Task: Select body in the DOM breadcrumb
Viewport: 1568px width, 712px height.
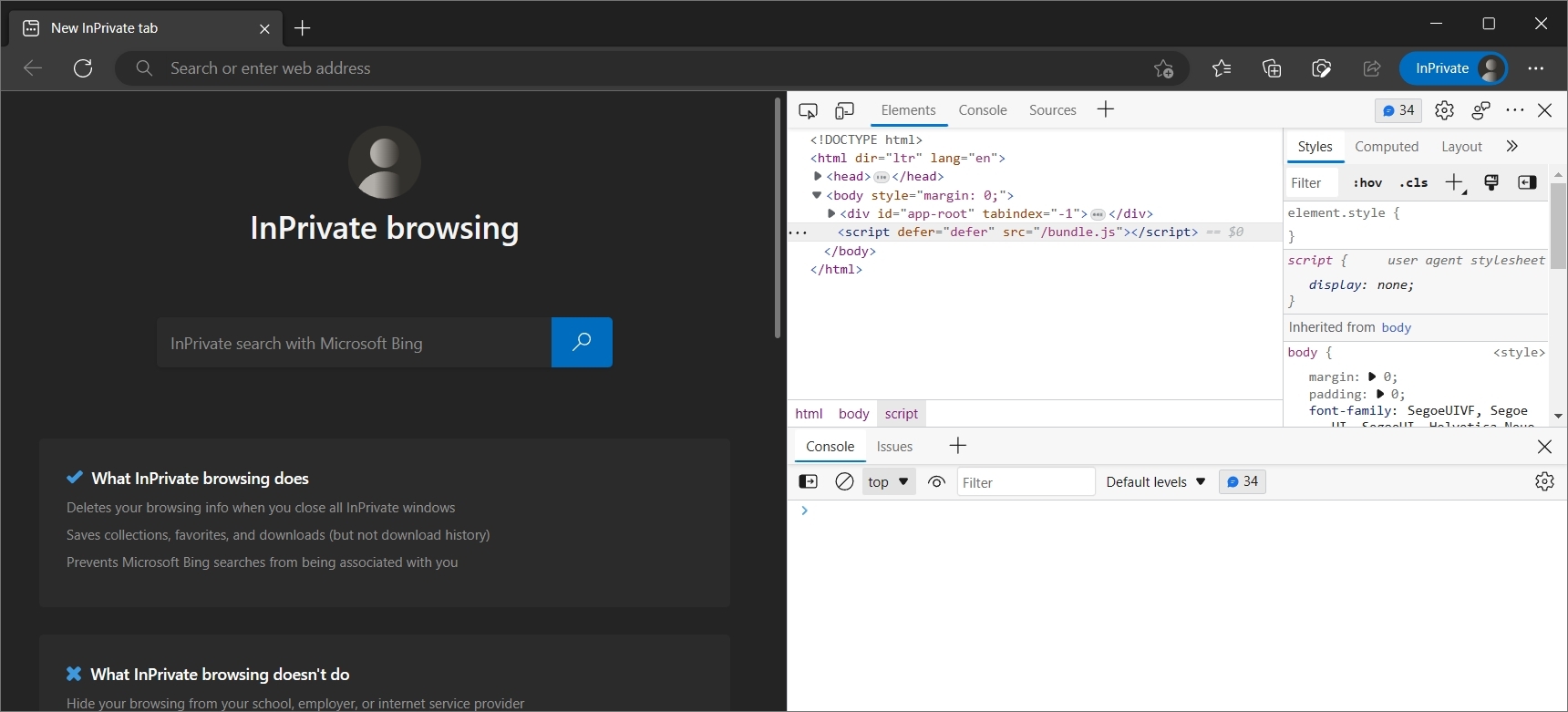Action: click(853, 414)
